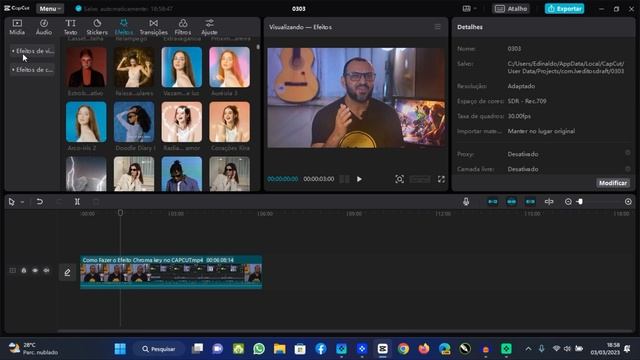The image size is (640, 360).
Task: Open the selection tool mode dropdown arrow
Action: pyautogui.click(x=22, y=202)
